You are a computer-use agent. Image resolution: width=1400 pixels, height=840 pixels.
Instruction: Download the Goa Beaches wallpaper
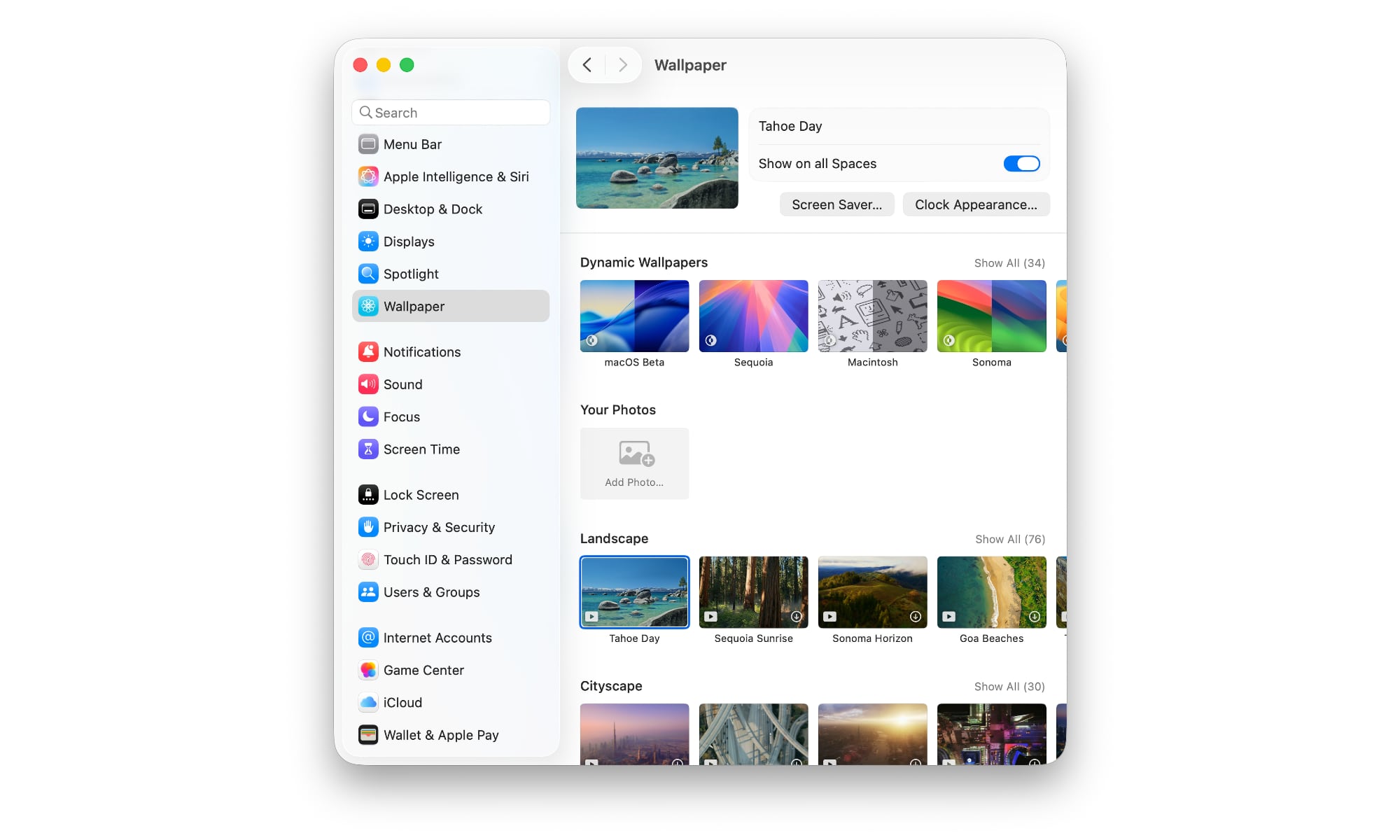point(1035,617)
